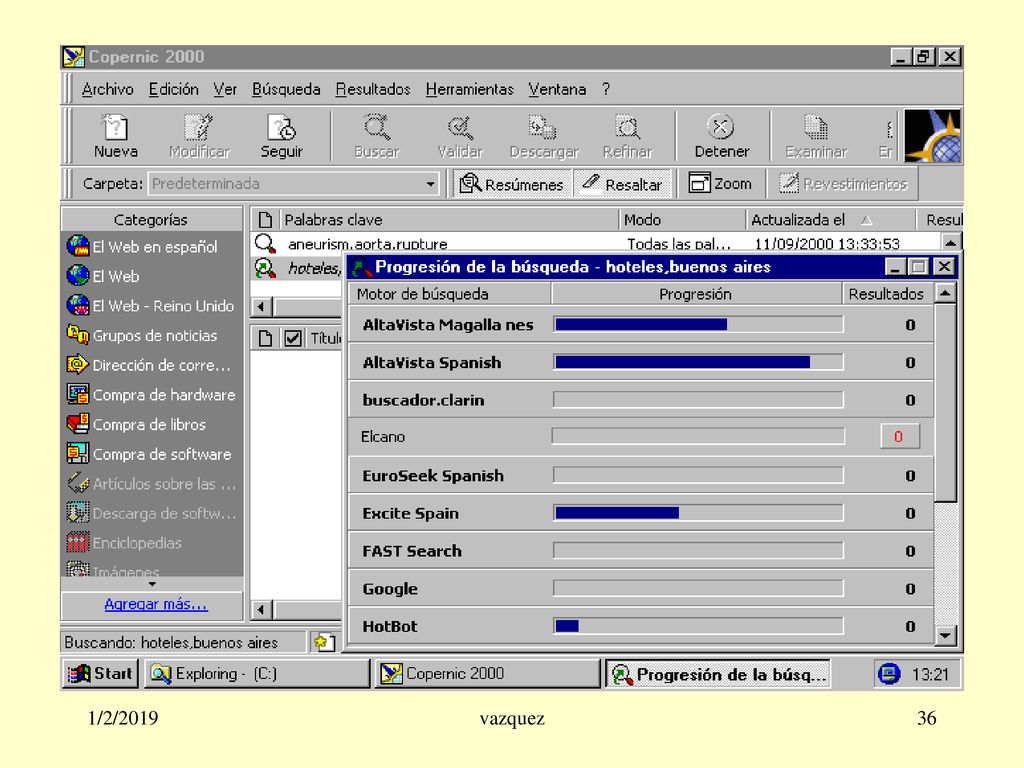
Task: Open the Resultados menu
Action: coord(373,89)
